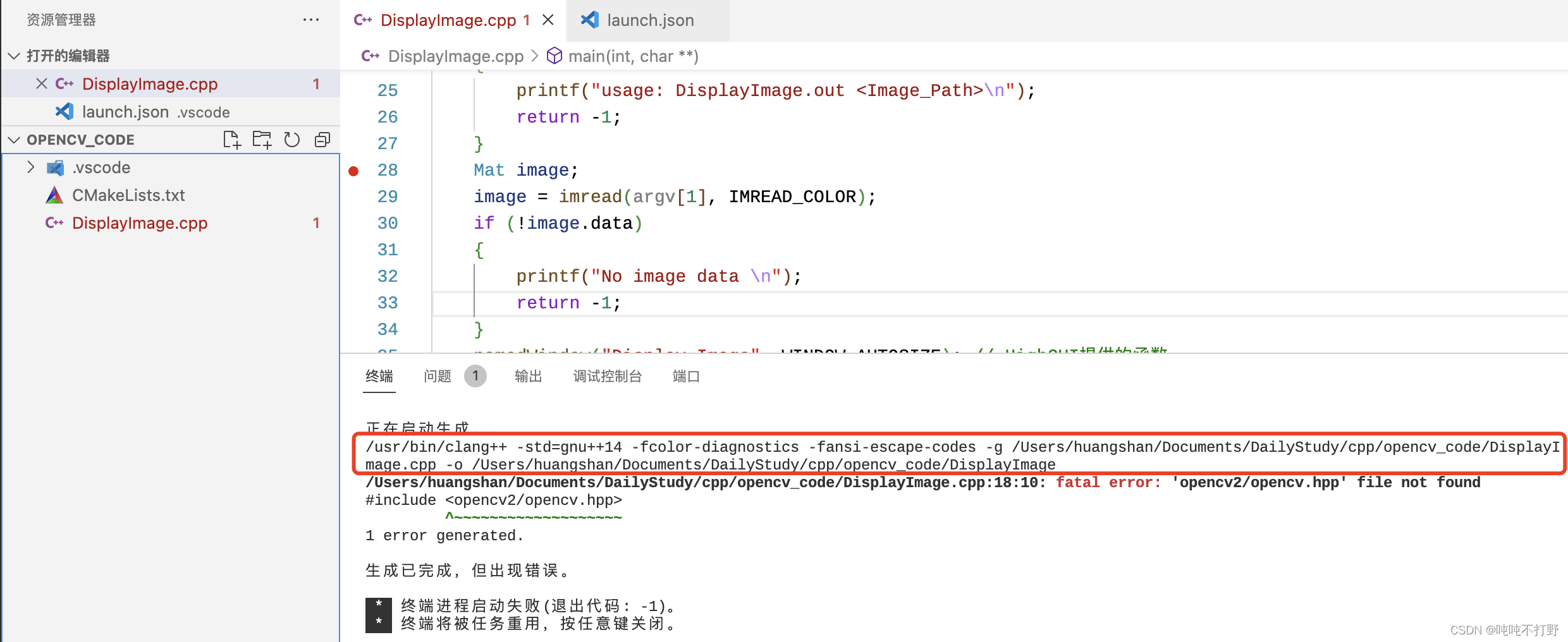Click line number 25 in the gutter
Image resolution: width=1568 pixels, height=642 pixels.
click(388, 90)
